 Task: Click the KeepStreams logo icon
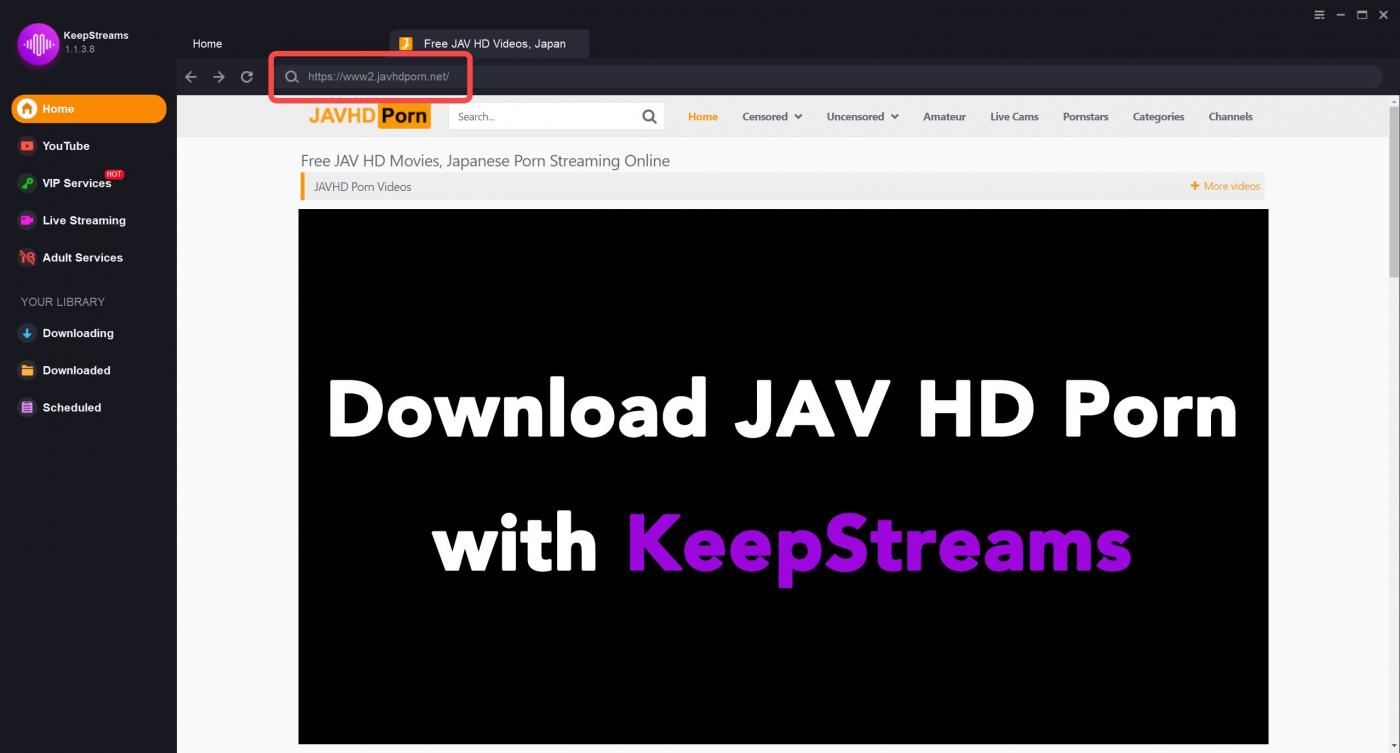(38, 44)
